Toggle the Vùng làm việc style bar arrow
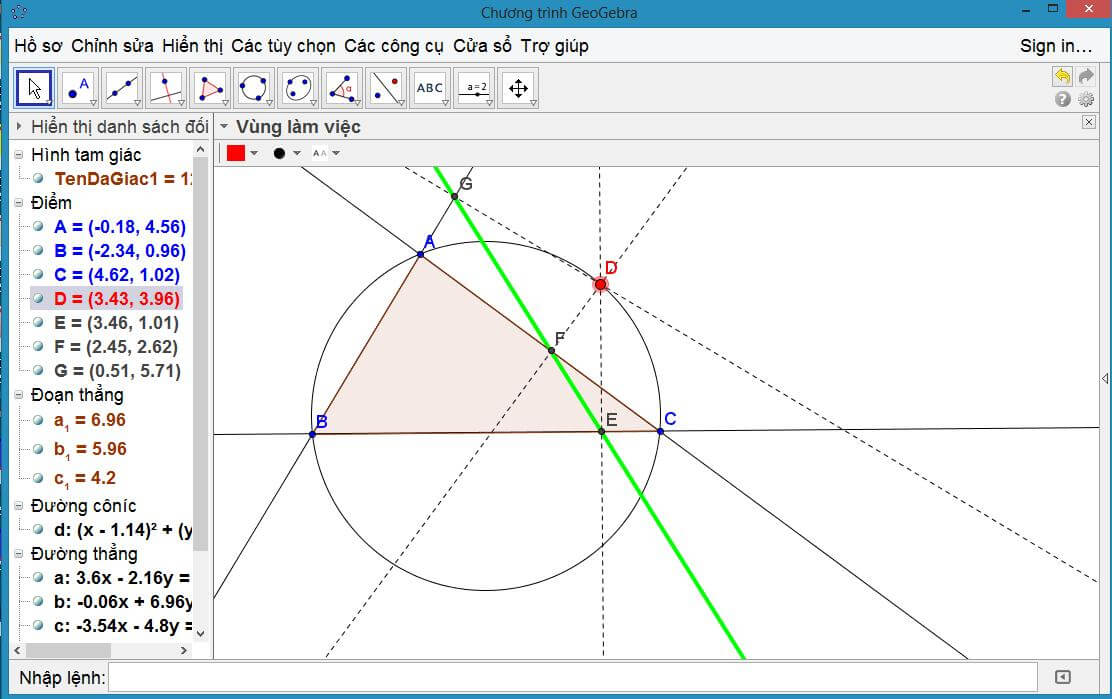Screen dimensions: 1112x699 224,127
